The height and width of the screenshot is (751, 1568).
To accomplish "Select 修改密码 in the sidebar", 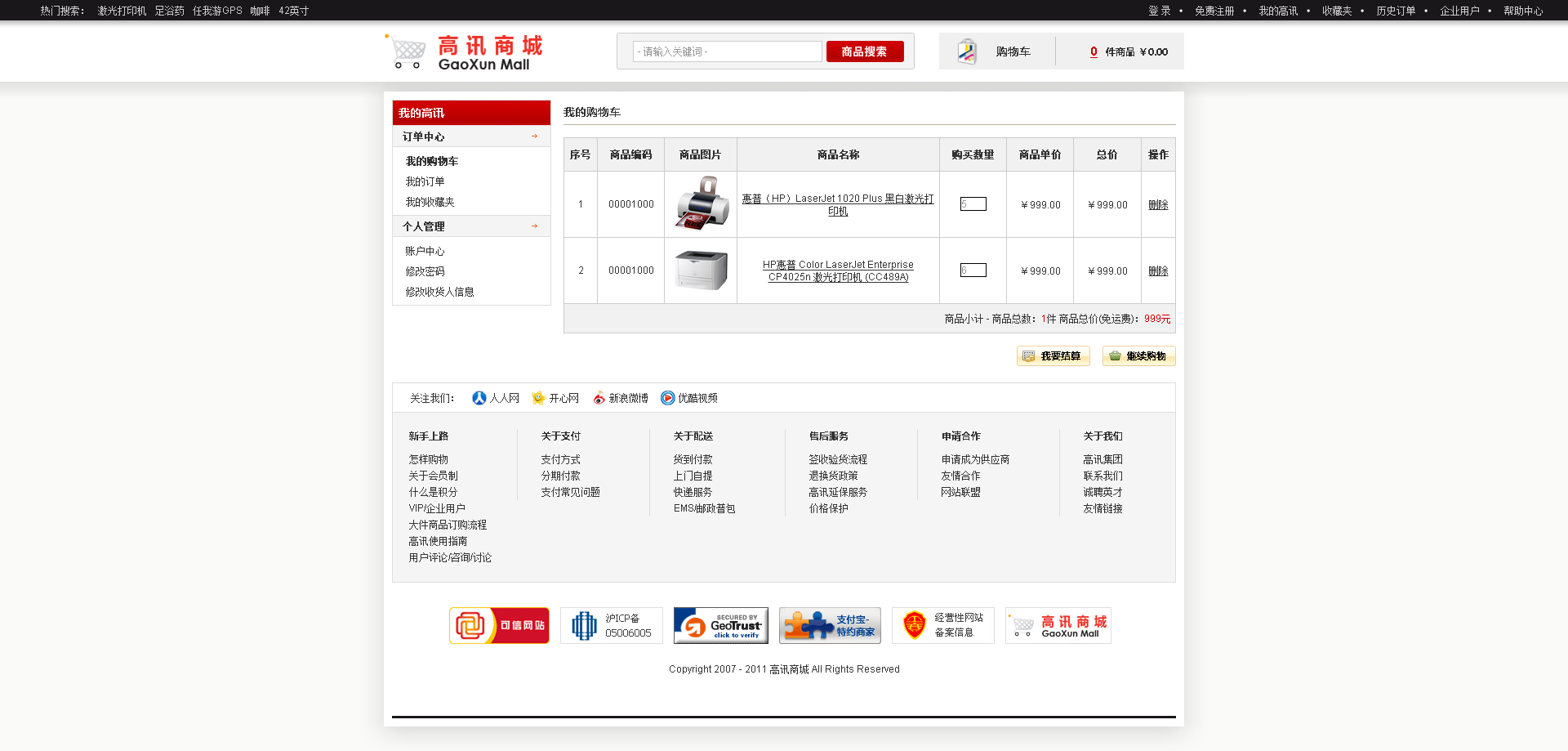I will tap(425, 271).
